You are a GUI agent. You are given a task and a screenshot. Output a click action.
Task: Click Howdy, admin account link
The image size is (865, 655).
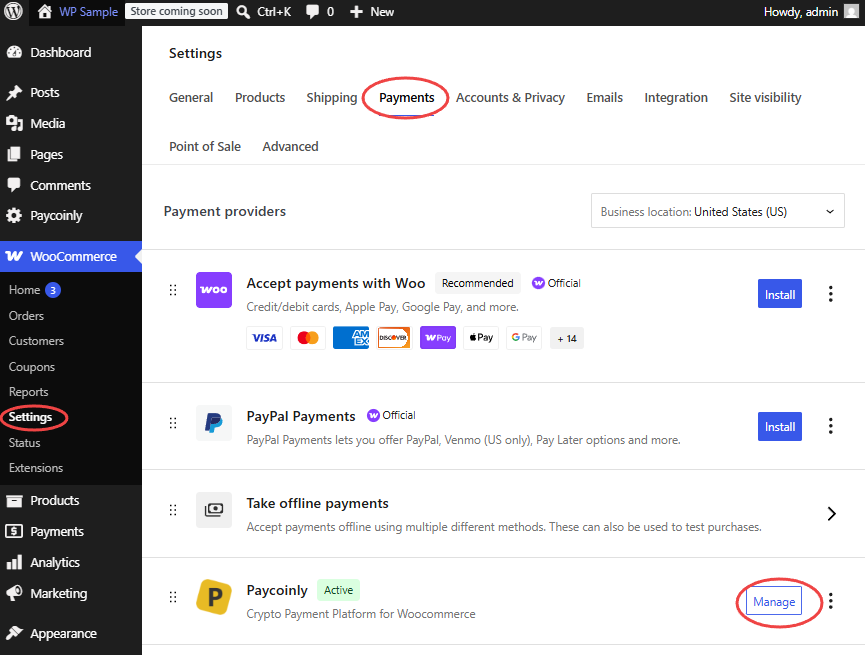tap(800, 12)
